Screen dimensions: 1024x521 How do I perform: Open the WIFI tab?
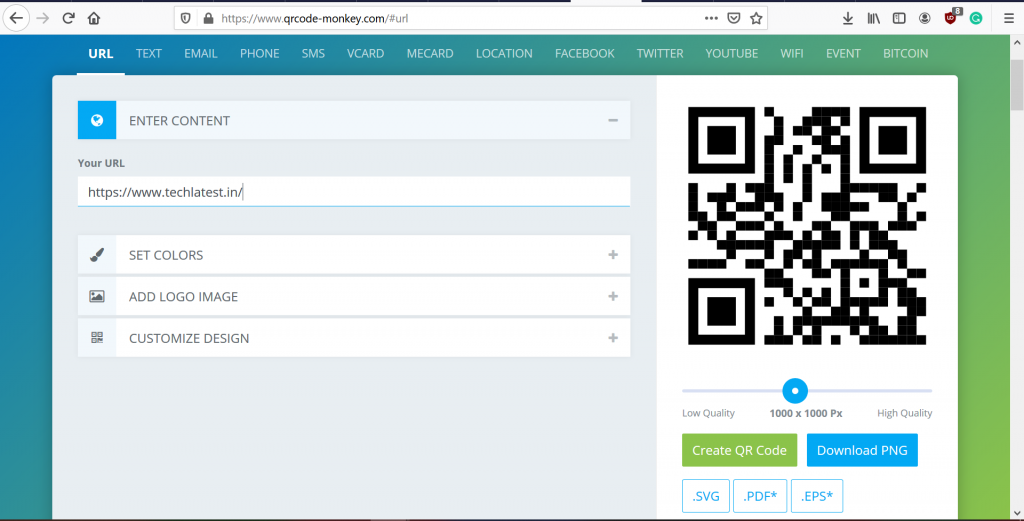point(792,54)
